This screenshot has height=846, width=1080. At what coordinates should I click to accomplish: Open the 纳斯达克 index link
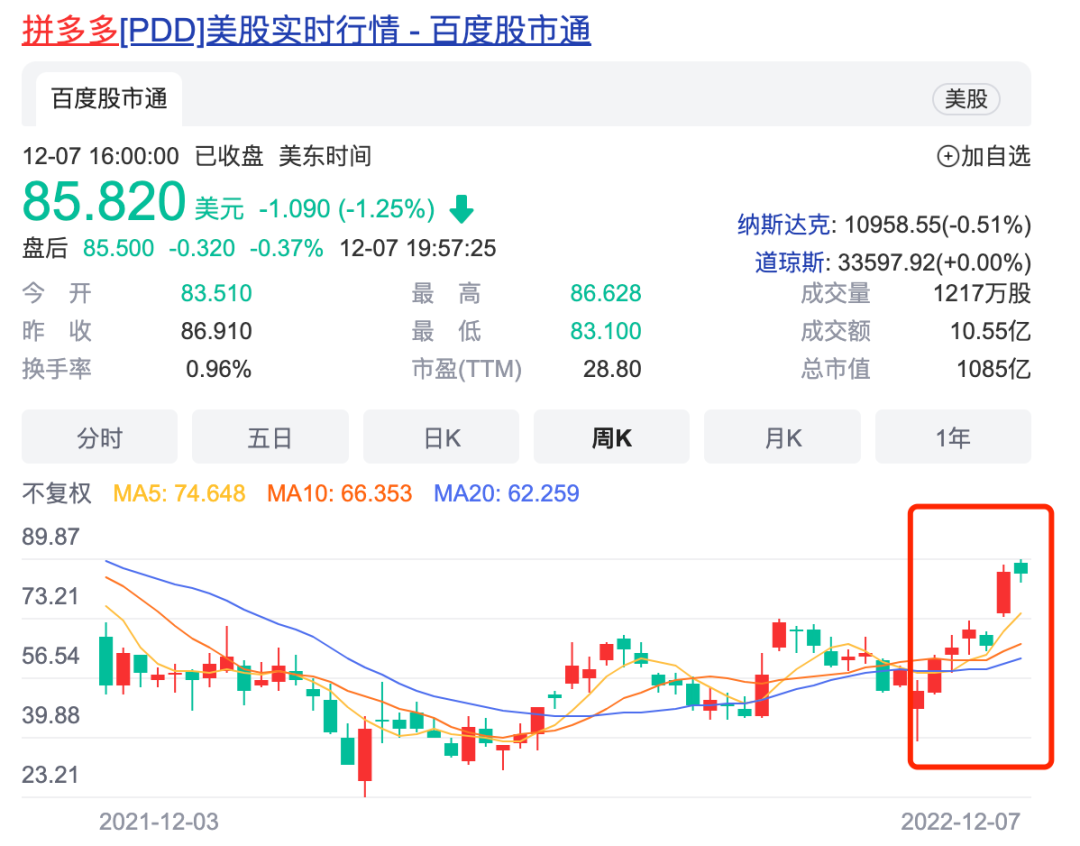783,225
